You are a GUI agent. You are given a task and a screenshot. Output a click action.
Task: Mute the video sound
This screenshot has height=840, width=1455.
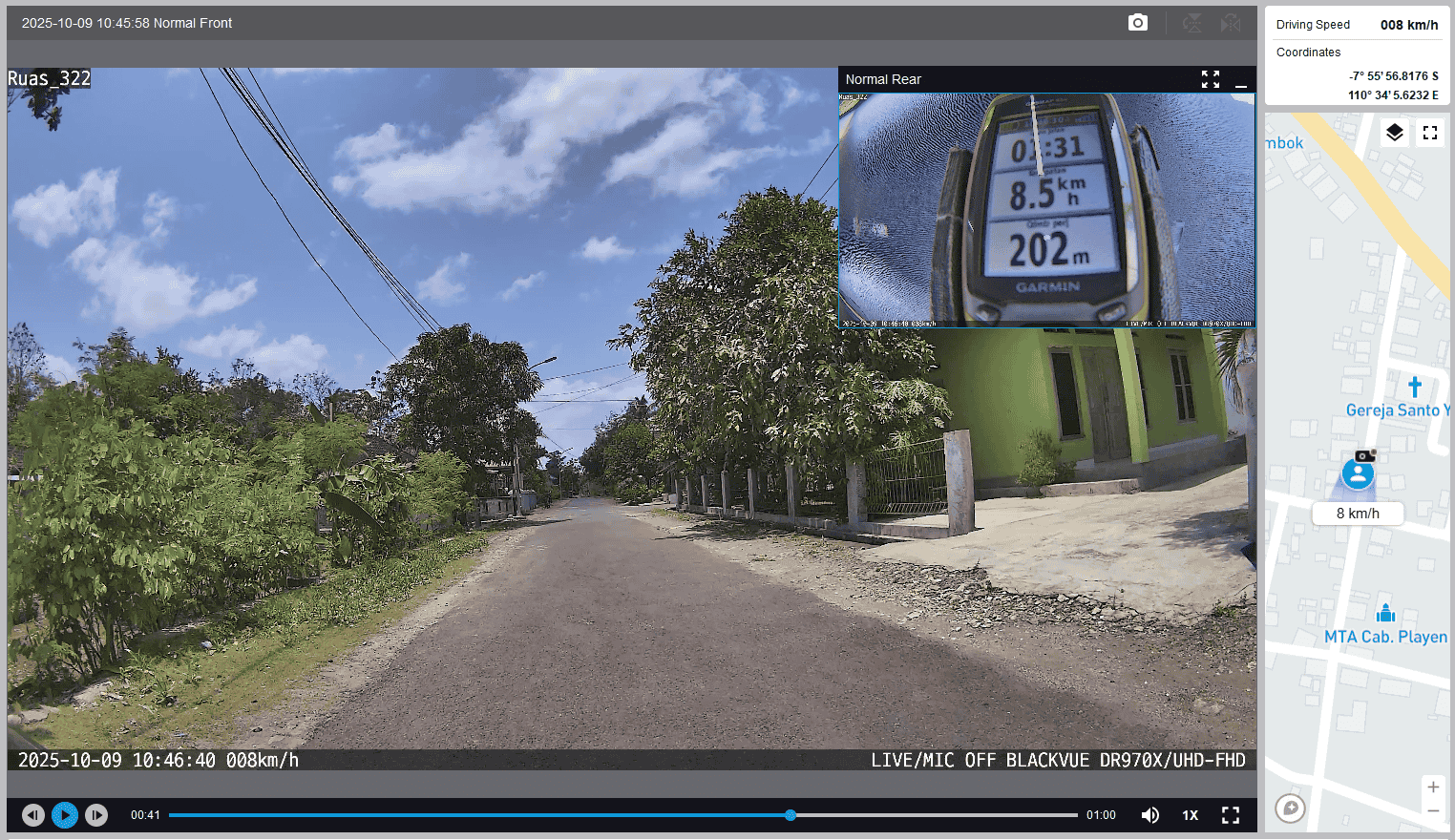click(1150, 815)
